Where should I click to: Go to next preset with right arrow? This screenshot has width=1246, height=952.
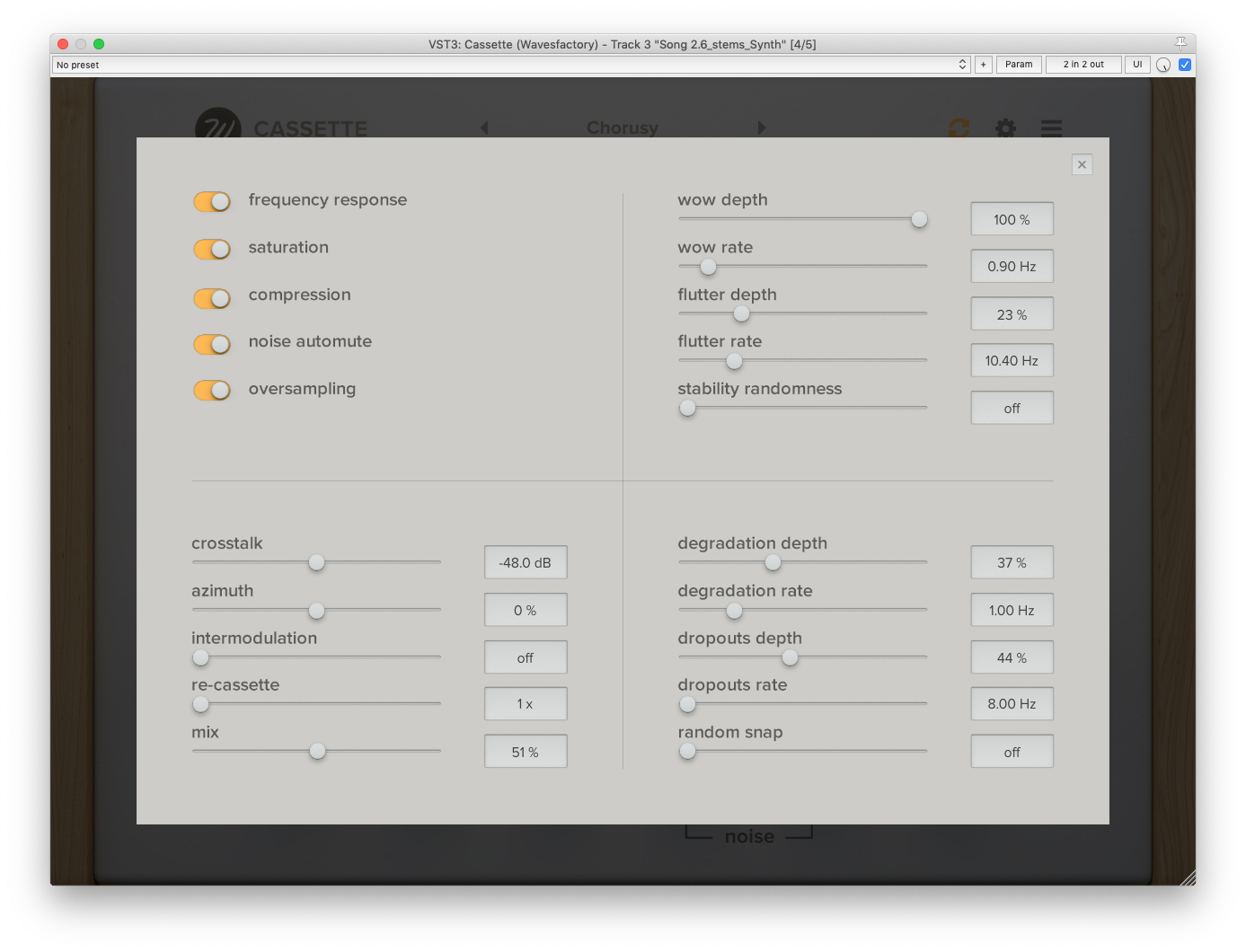[x=762, y=128]
